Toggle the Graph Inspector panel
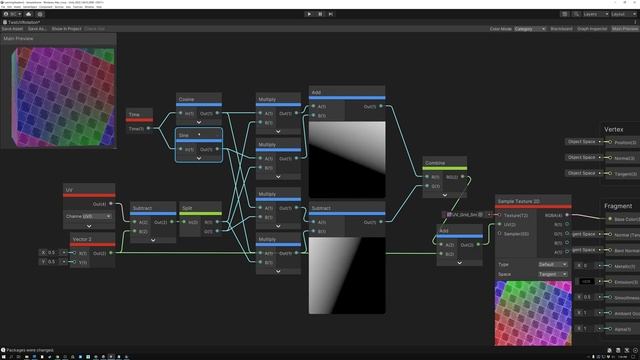The image size is (640, 360). click(x=592, y=29)
